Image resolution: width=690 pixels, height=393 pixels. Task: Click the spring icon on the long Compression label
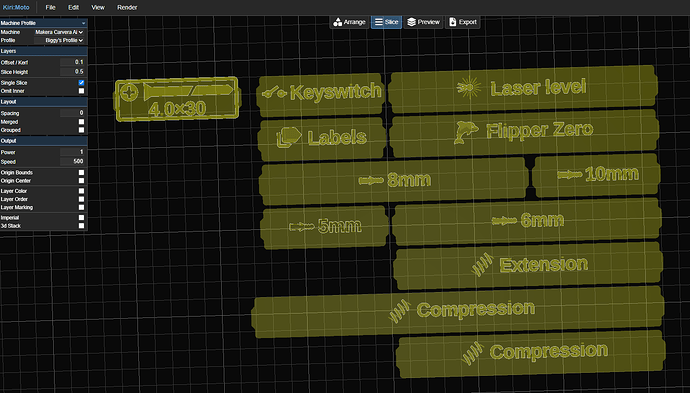[400, 311]
